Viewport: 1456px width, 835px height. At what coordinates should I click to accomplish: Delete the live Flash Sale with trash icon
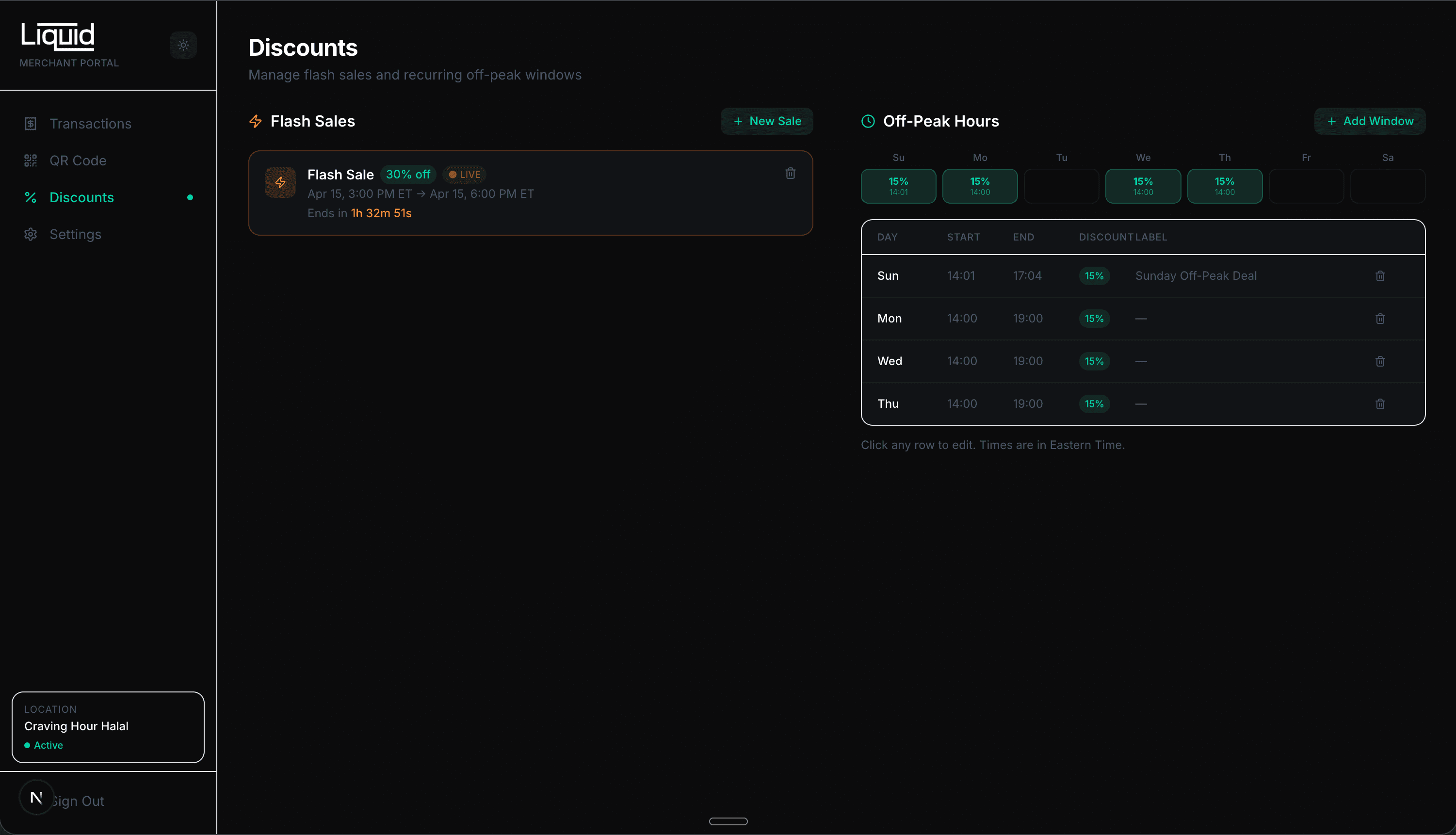coord(790,173)
